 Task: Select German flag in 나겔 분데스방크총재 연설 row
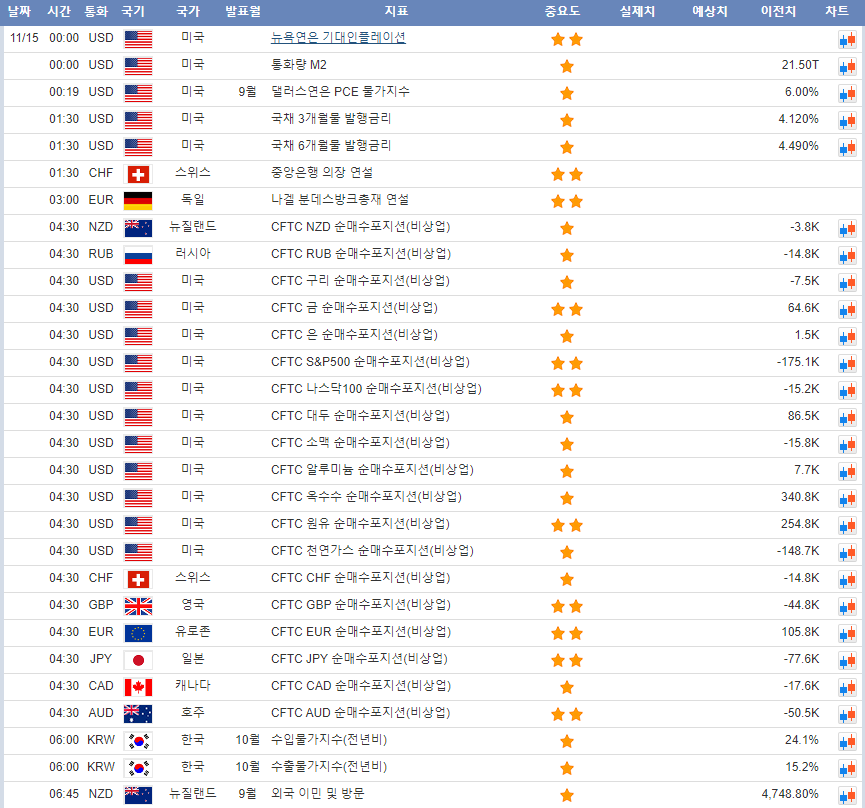[138, 201]
